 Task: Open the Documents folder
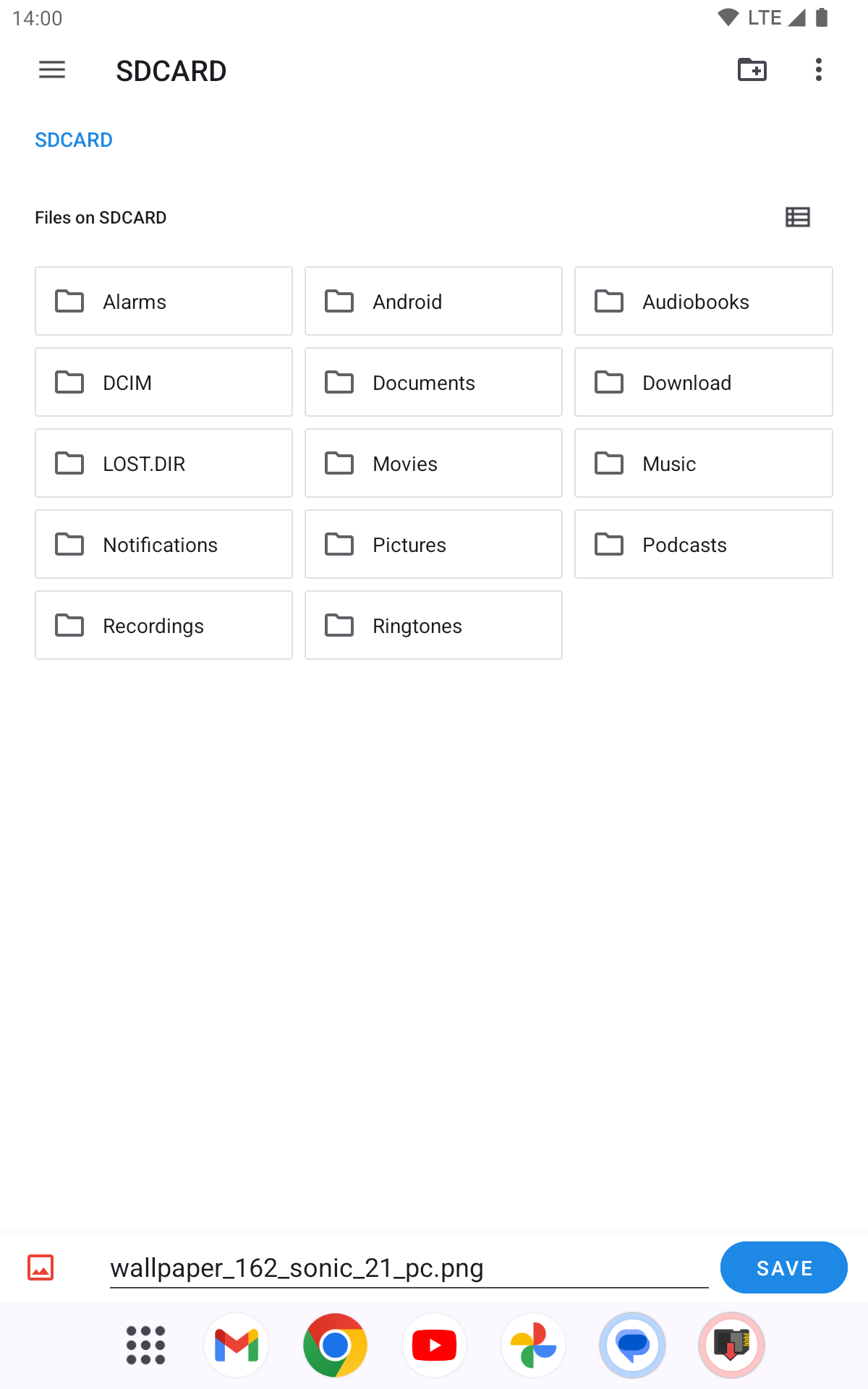coord(433,383)
